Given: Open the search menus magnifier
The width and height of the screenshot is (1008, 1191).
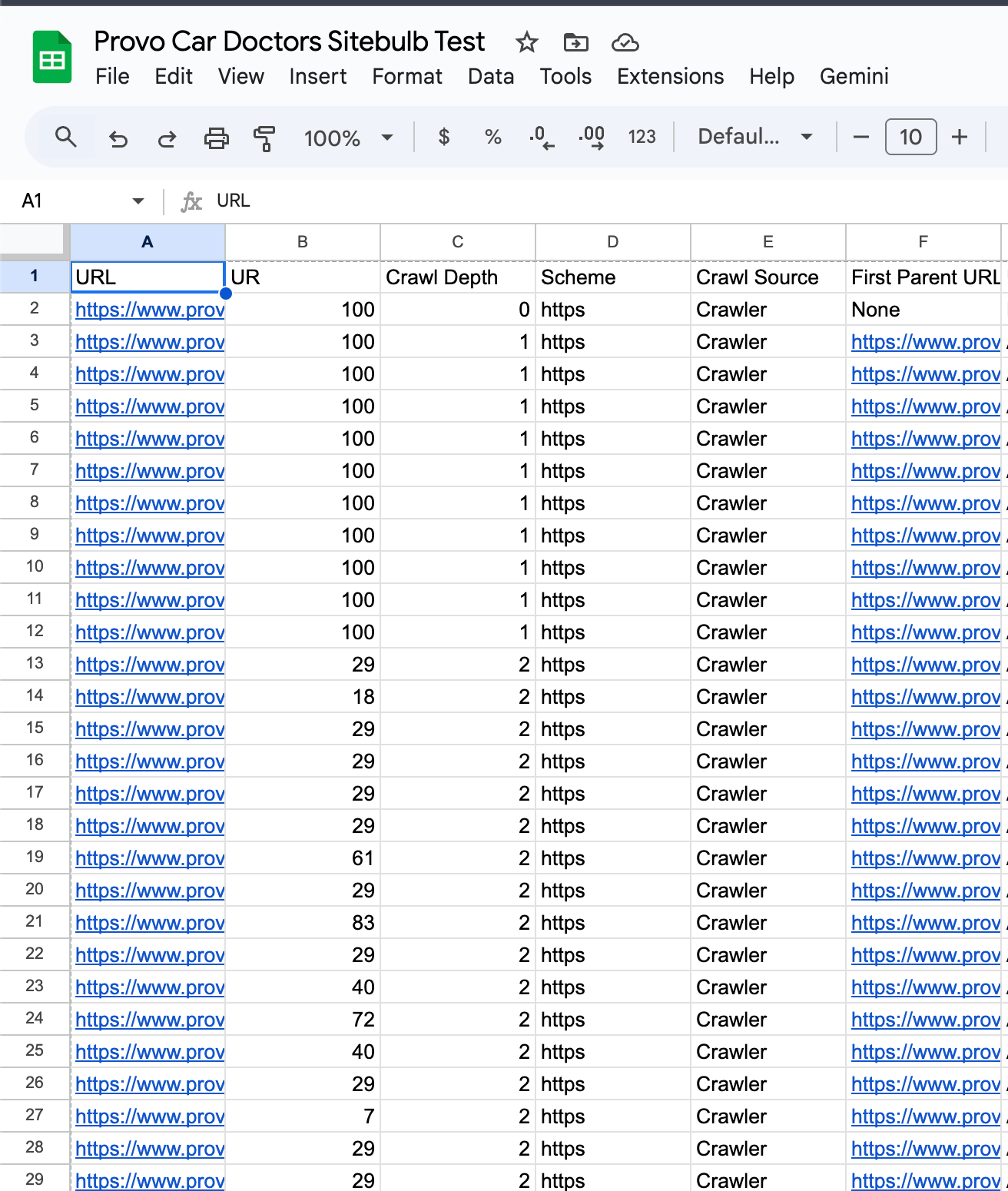Looking at the screenshot, I should [x=66, y=138].
